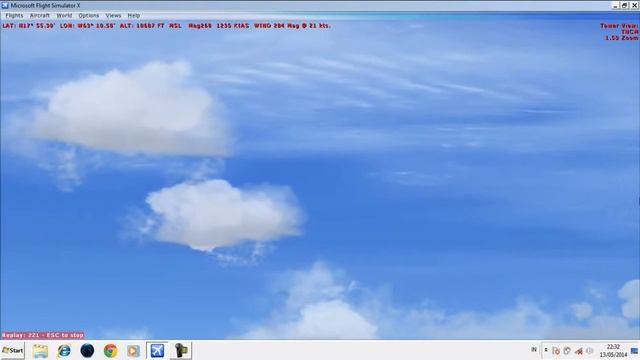Viewport: 640px width, 360px height.
Task: Show hidden tray icons arrow
Action: tap(546, 350)
